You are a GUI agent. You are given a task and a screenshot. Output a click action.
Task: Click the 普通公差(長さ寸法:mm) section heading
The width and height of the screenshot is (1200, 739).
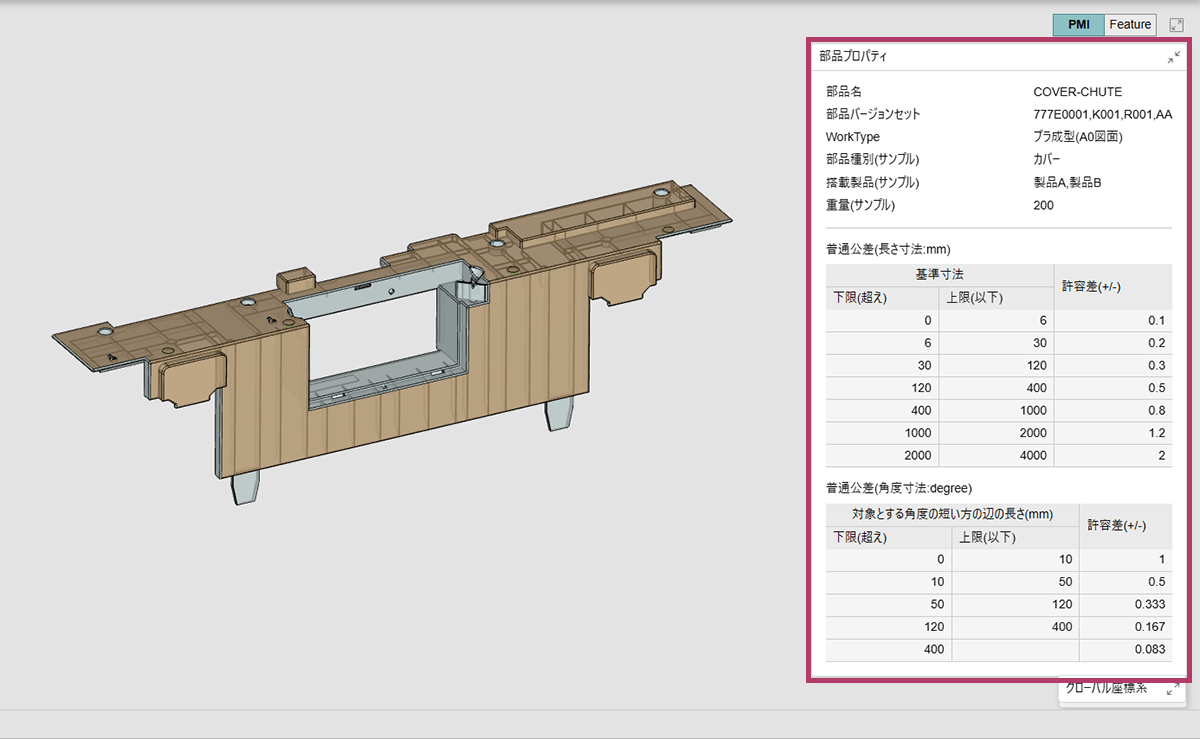coord(888,248)
